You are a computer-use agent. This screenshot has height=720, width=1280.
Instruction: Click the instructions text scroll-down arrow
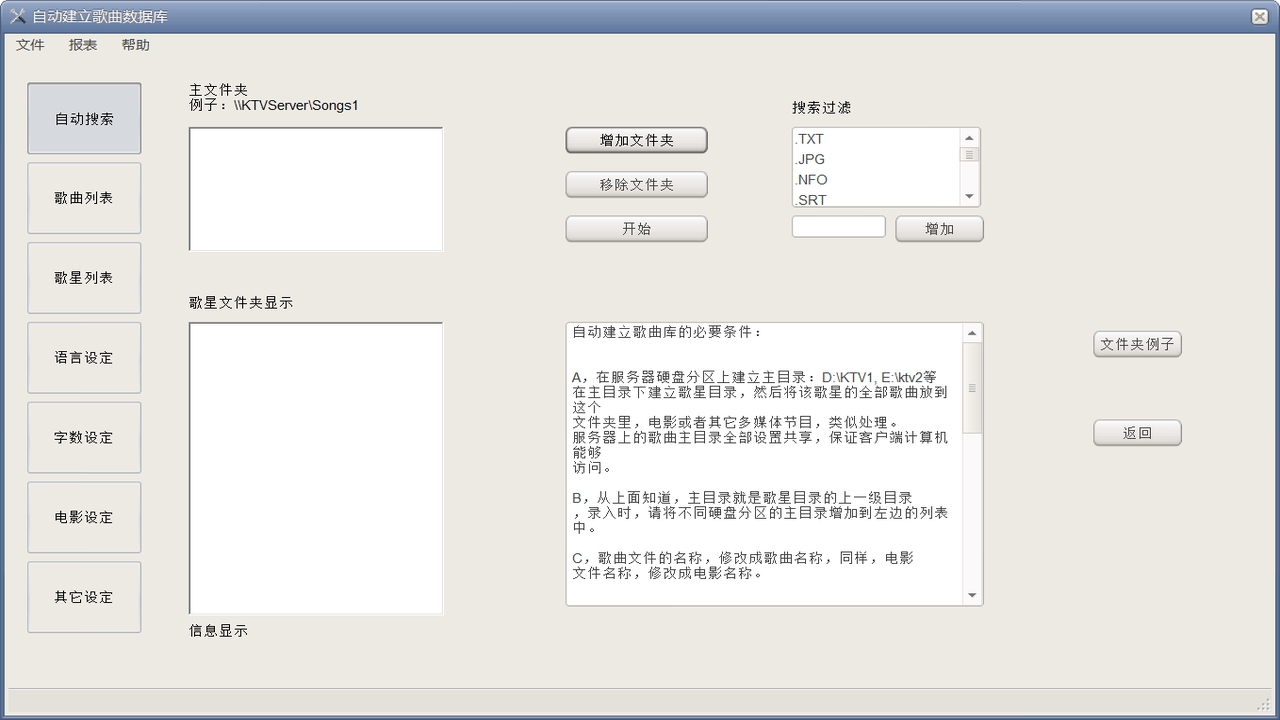coord(972,596)
